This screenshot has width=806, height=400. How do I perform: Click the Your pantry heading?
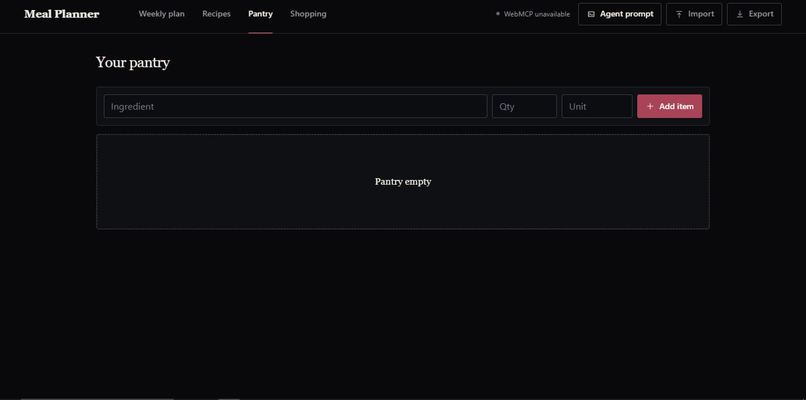coord(133,63)
